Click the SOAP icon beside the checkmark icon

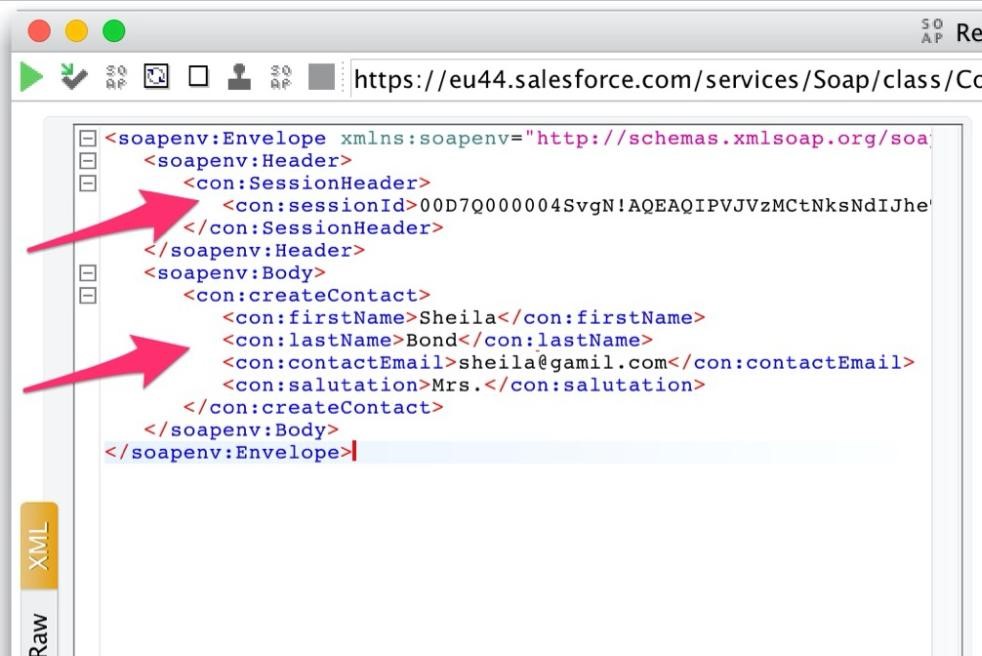click(x=116, y=78)
